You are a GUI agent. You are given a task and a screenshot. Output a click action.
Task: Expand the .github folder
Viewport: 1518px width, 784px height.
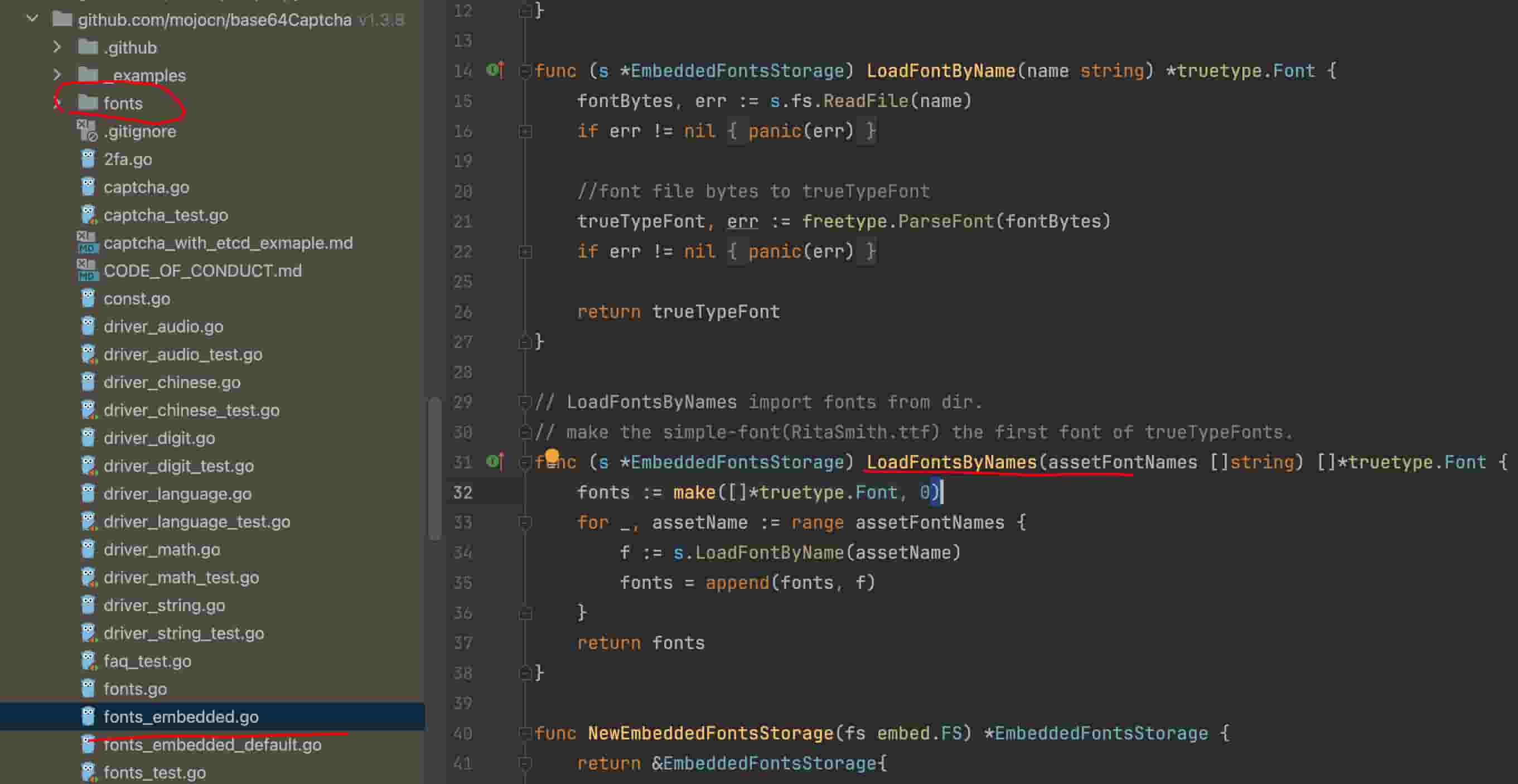[x=57, y=47]
